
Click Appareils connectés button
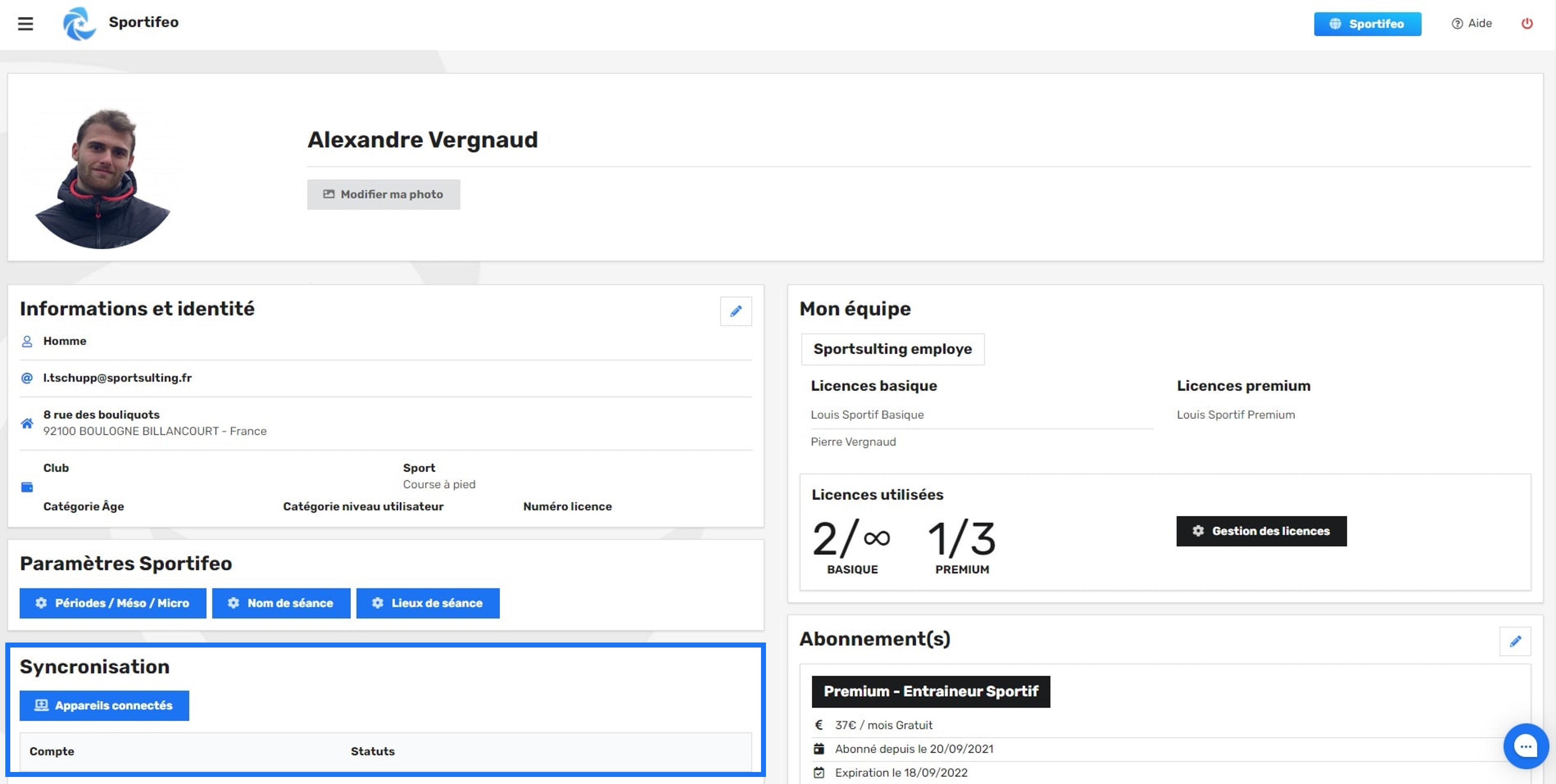tap(104, 705)
